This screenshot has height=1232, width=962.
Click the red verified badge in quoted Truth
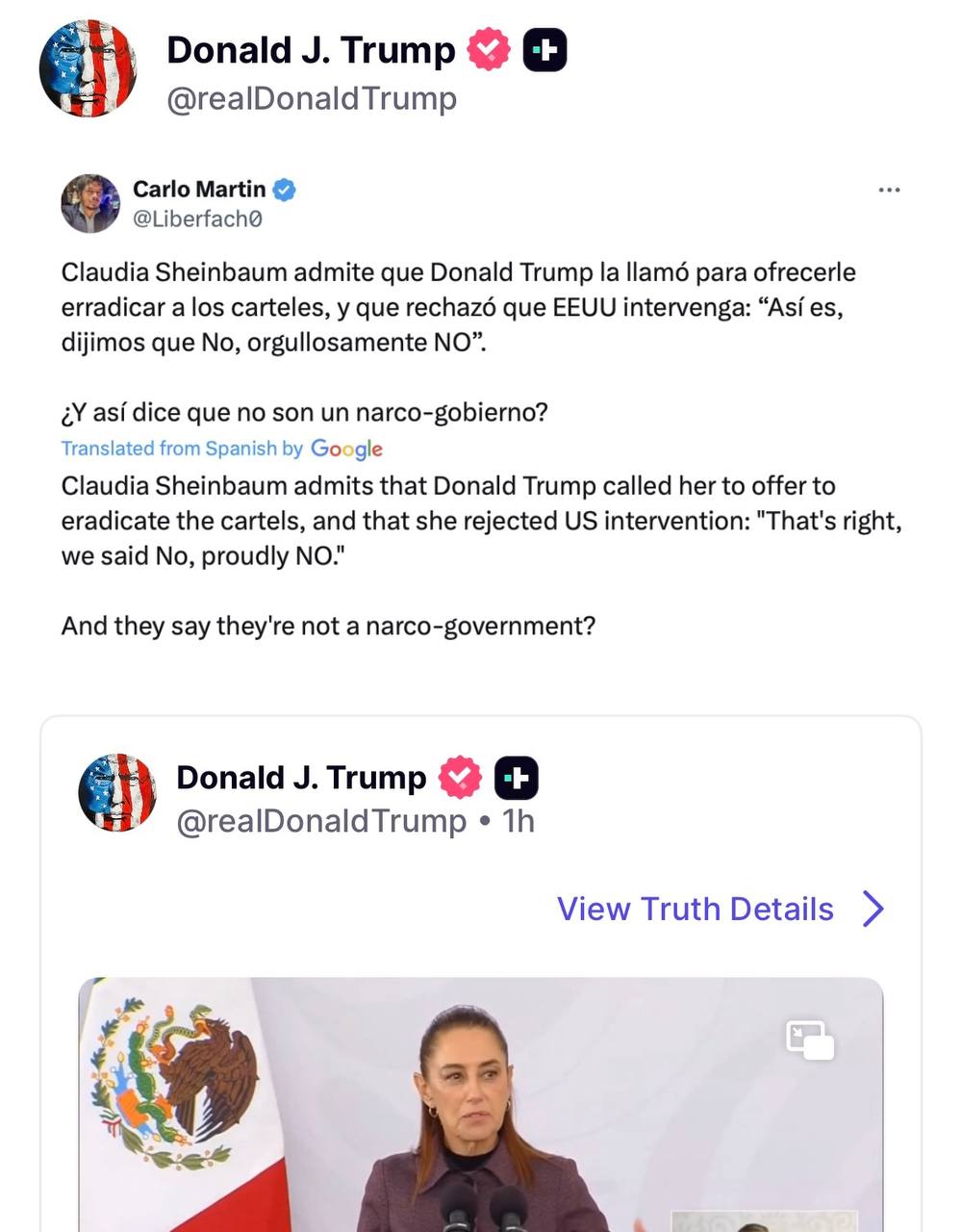coord(460,778)
